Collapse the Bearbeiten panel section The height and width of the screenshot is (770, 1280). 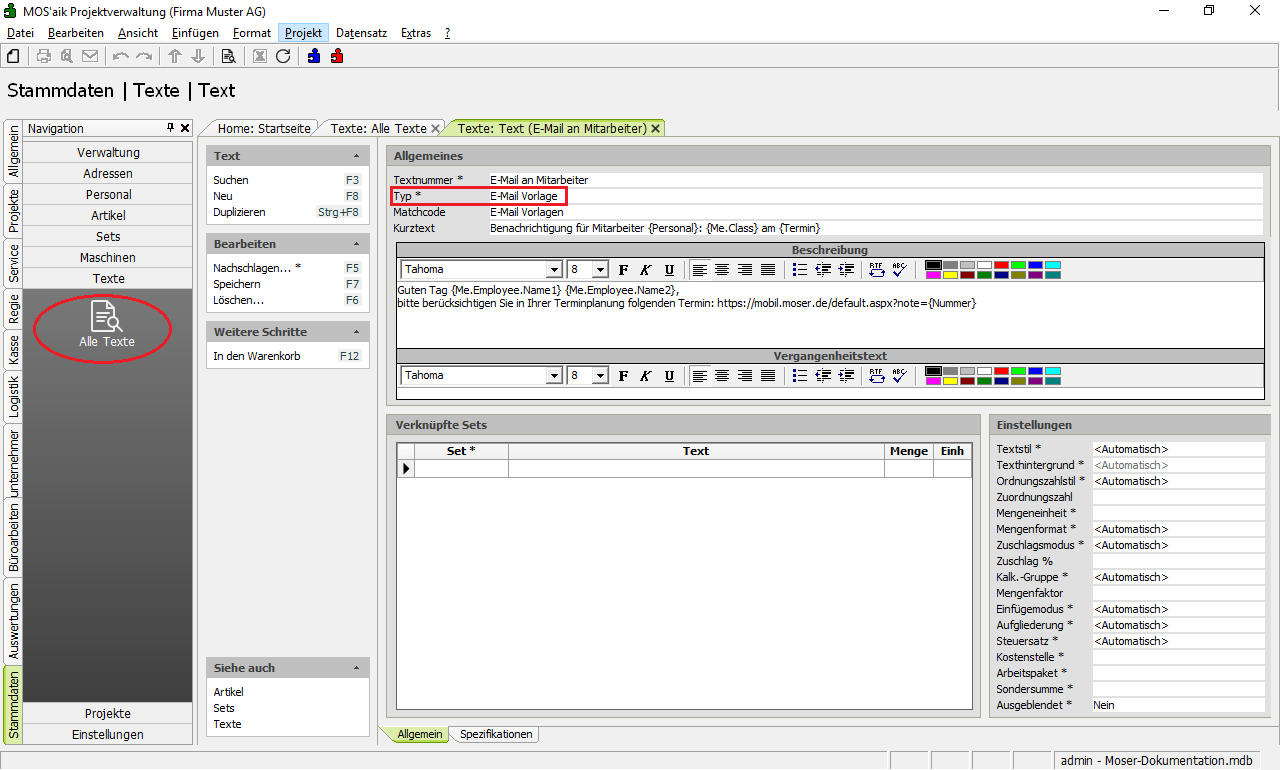(x=357, y=244)
